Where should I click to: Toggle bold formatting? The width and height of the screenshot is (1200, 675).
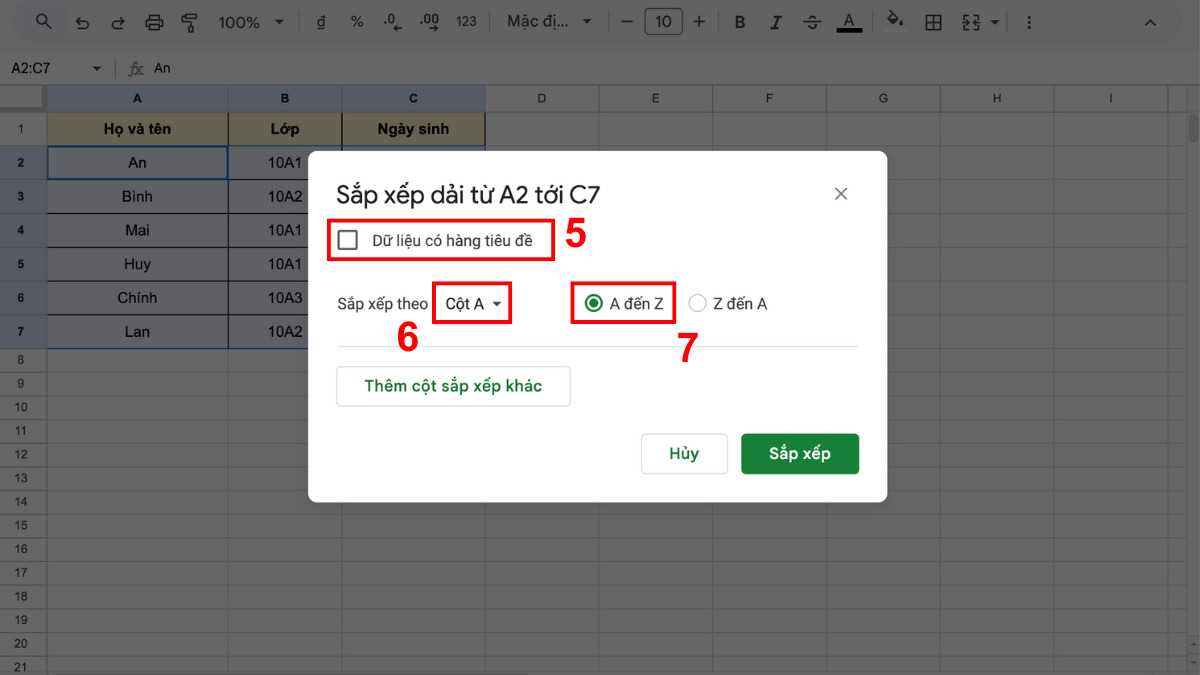pos(739,22)
